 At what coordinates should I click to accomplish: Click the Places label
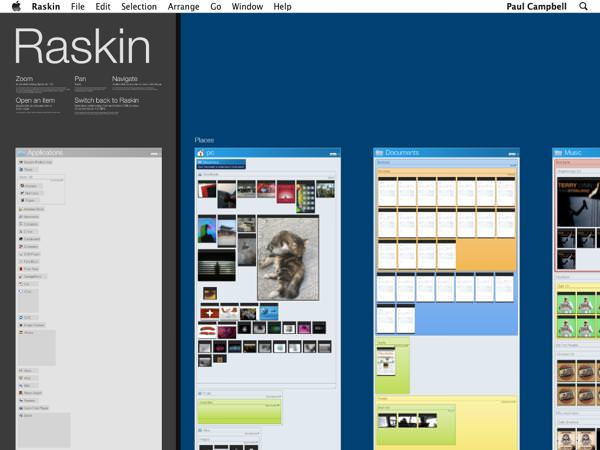click(x=204, y=140)
